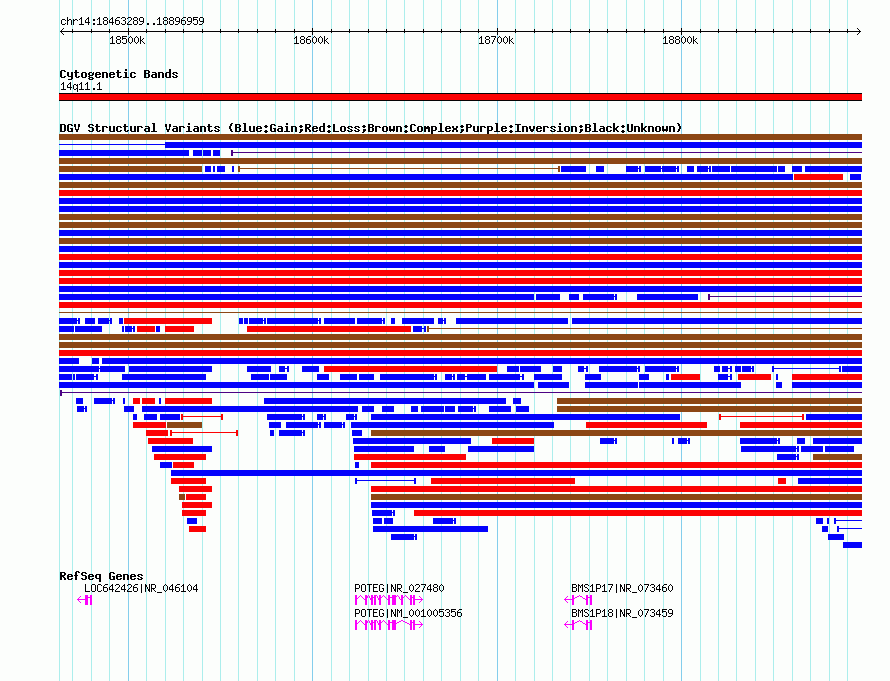Click the POTEG|NR_027480 gene label
The width and height of the screenshot is (890, 681).
click(x=399, y=588)
